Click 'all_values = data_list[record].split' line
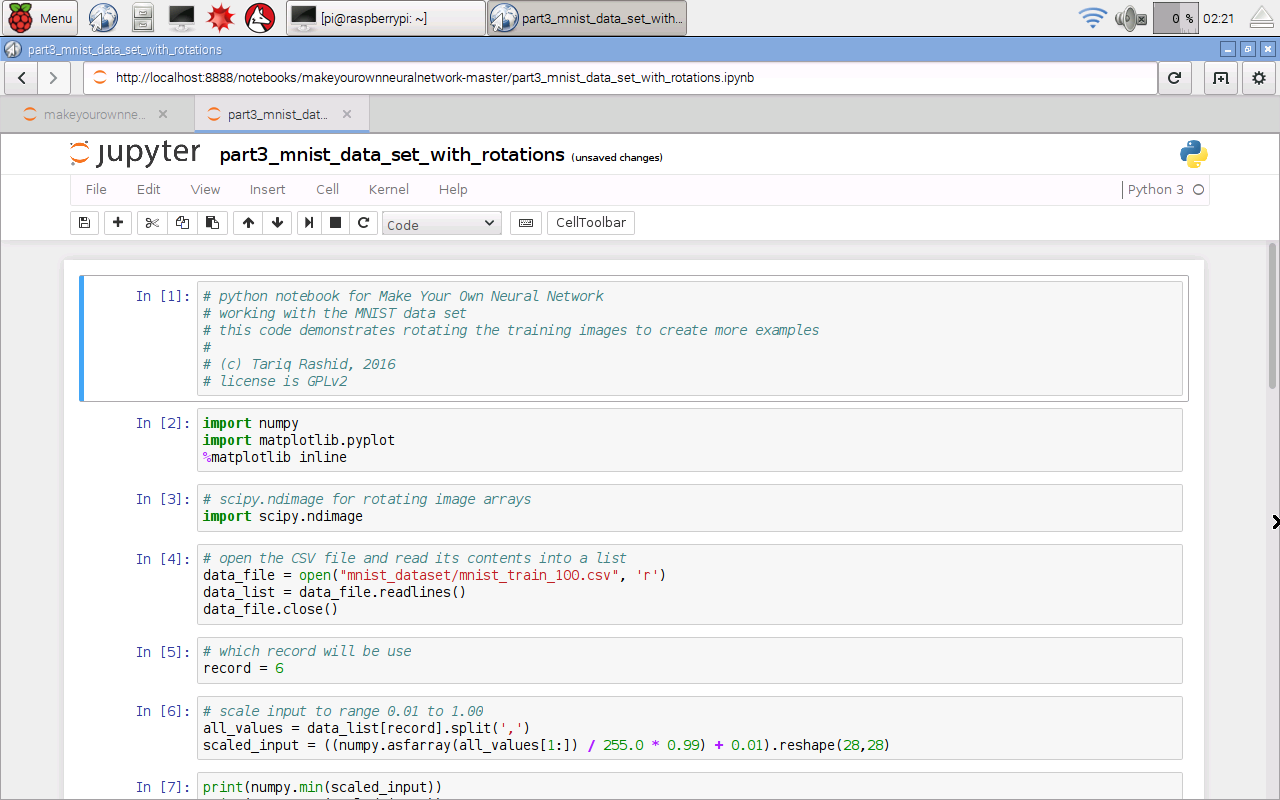Viewport: 1280px width, 800px height. (x=366, y=728)
